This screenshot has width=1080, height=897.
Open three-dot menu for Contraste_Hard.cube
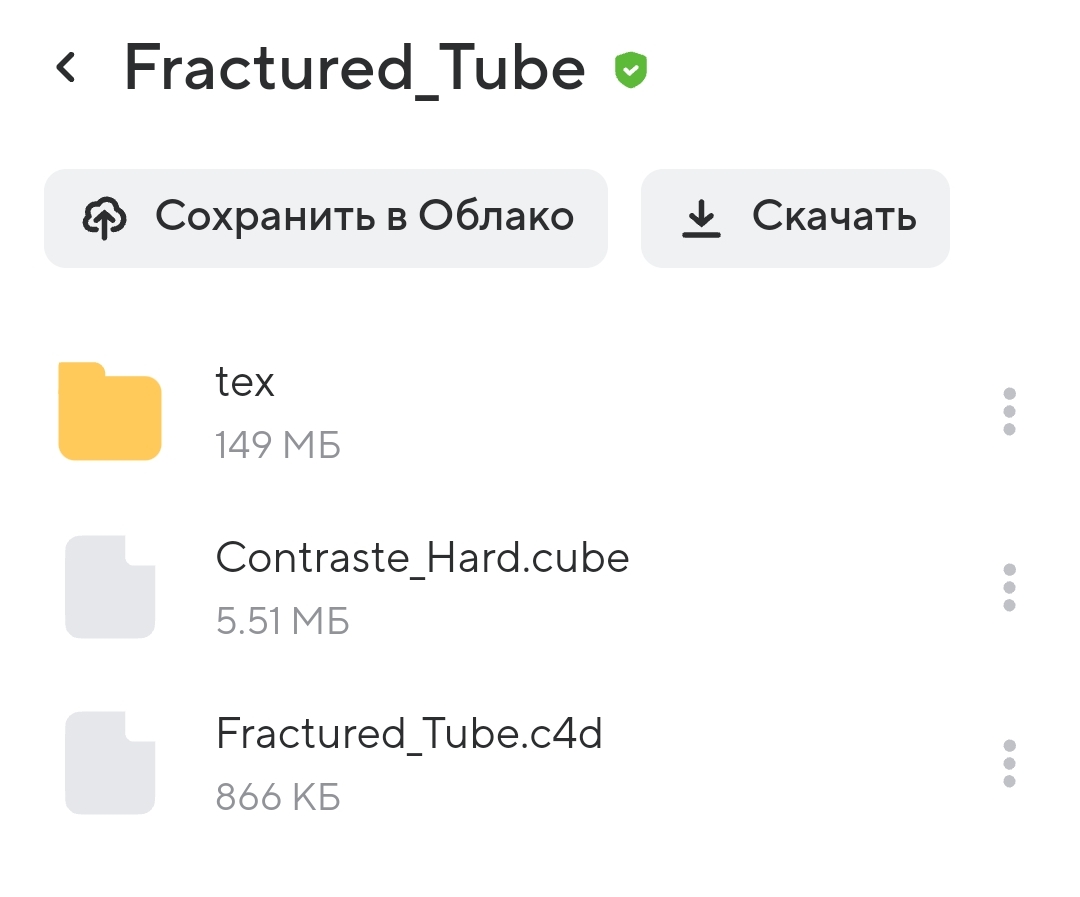[1009, 588]
